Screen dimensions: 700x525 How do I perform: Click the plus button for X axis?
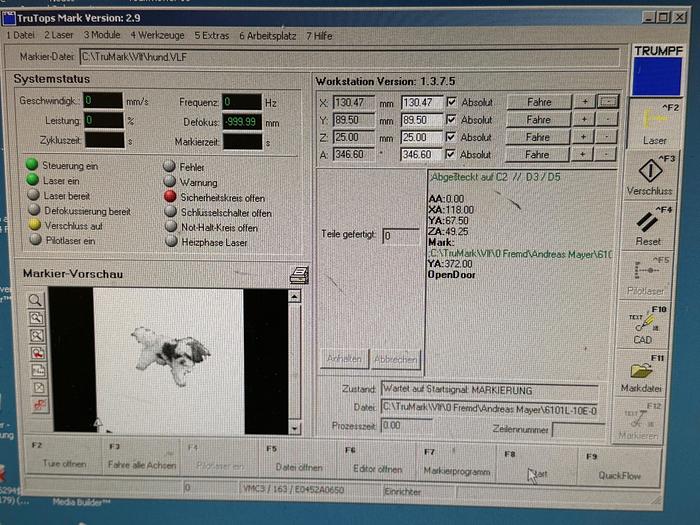pos(585,102)
